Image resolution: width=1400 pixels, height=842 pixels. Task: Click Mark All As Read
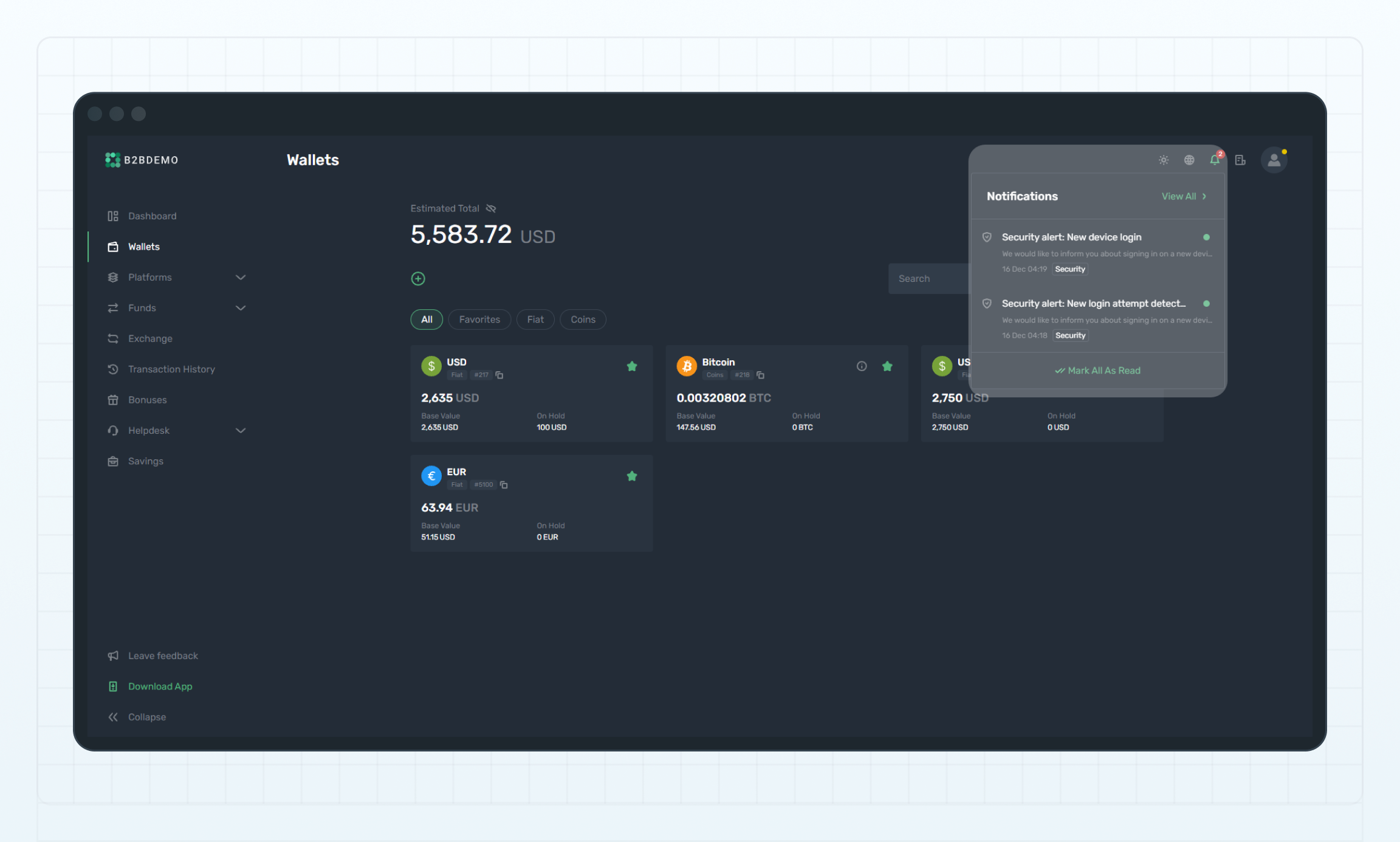tap(1098, 371)
